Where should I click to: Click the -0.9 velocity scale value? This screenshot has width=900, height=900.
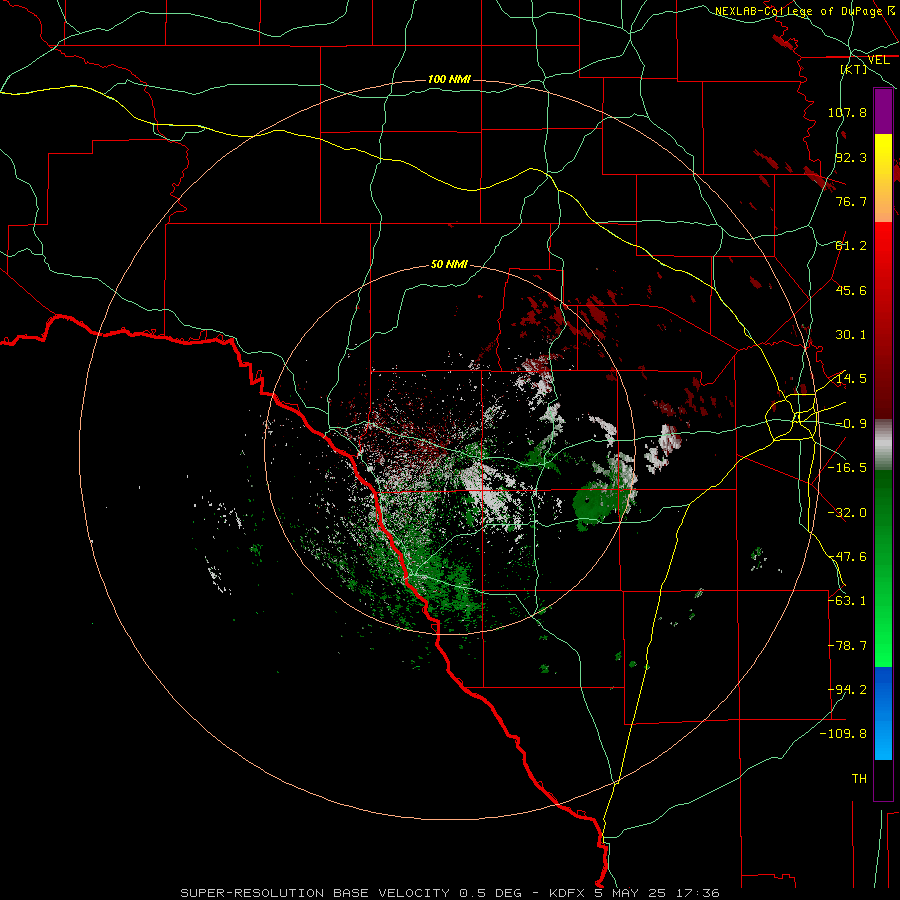pos(851,424)
